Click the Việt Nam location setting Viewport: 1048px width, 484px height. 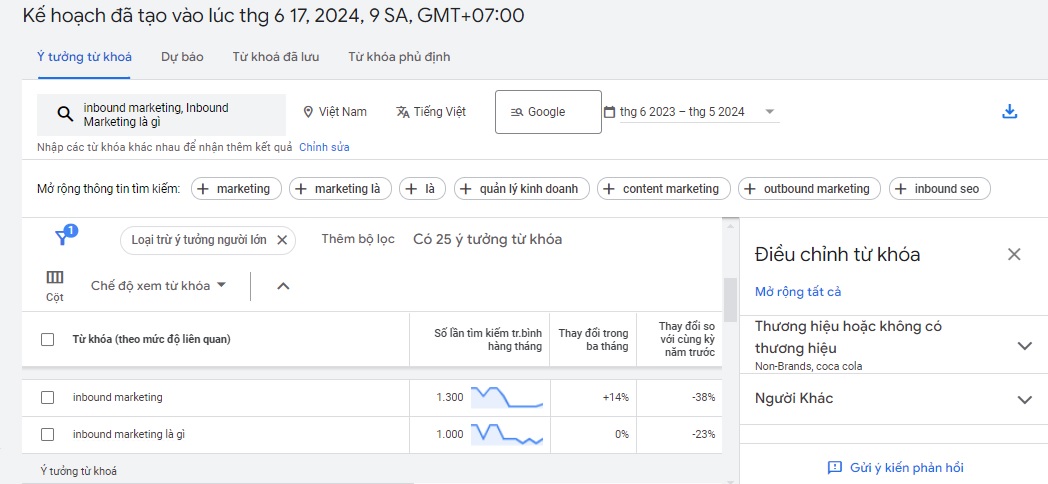click(x=335, y=112)
